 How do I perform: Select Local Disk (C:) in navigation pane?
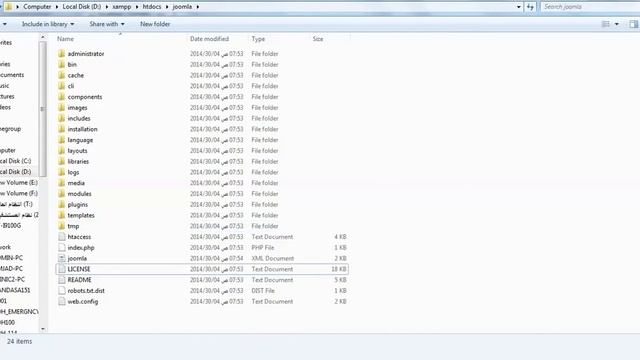pos(16,161)
